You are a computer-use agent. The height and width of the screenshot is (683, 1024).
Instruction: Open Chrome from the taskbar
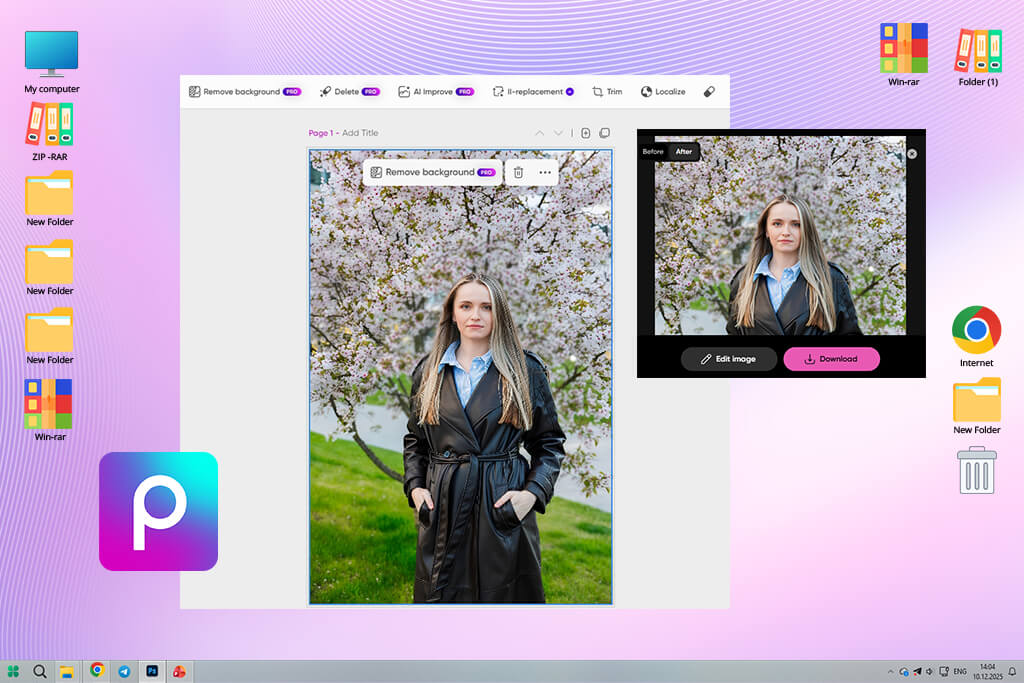coord(97,670)
